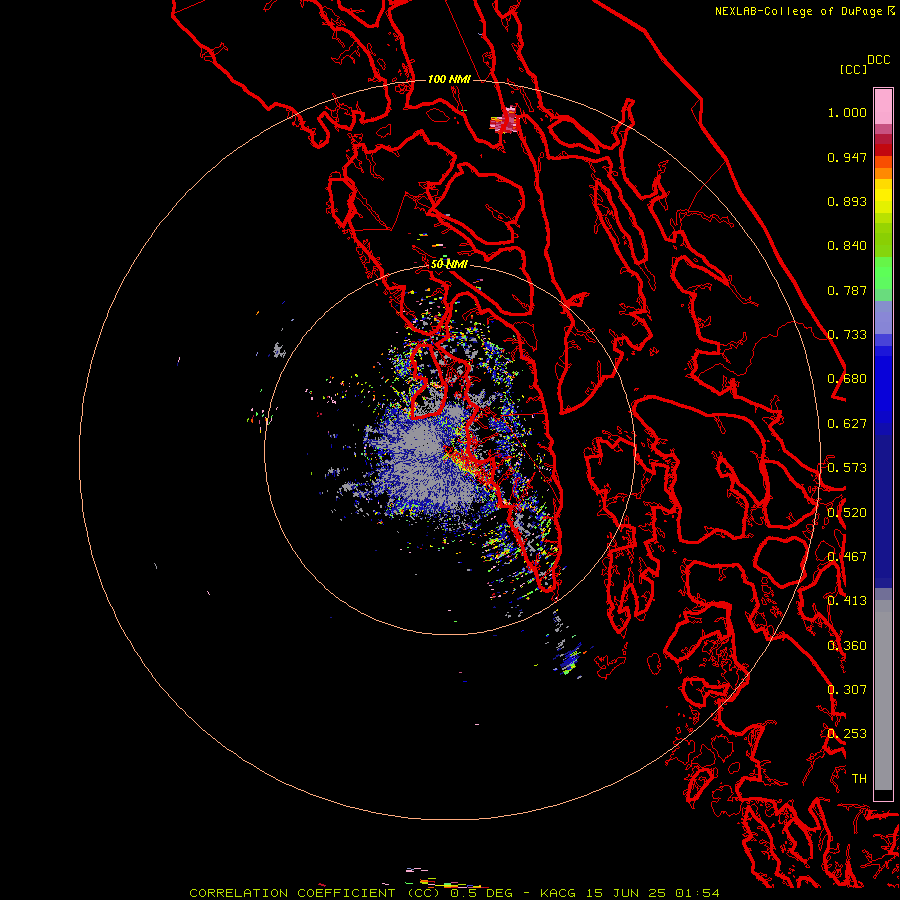Click the 0.573 scale value

click(x=847, y=468)
